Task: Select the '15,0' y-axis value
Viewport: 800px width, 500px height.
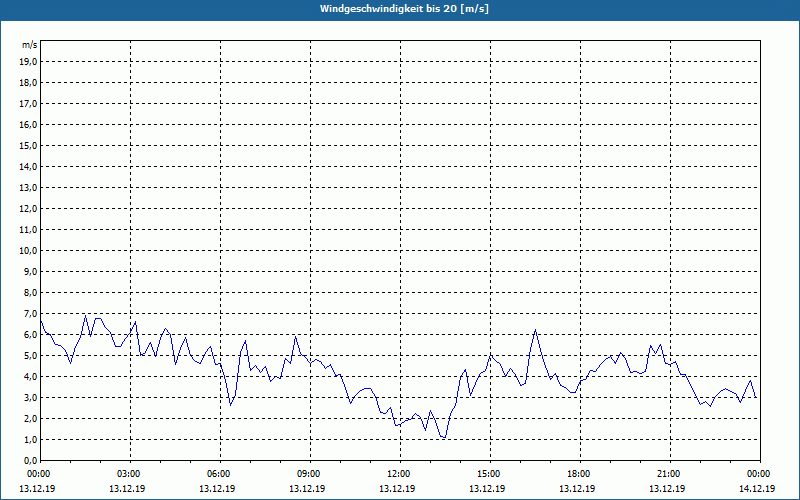Action: click(28, 145)
